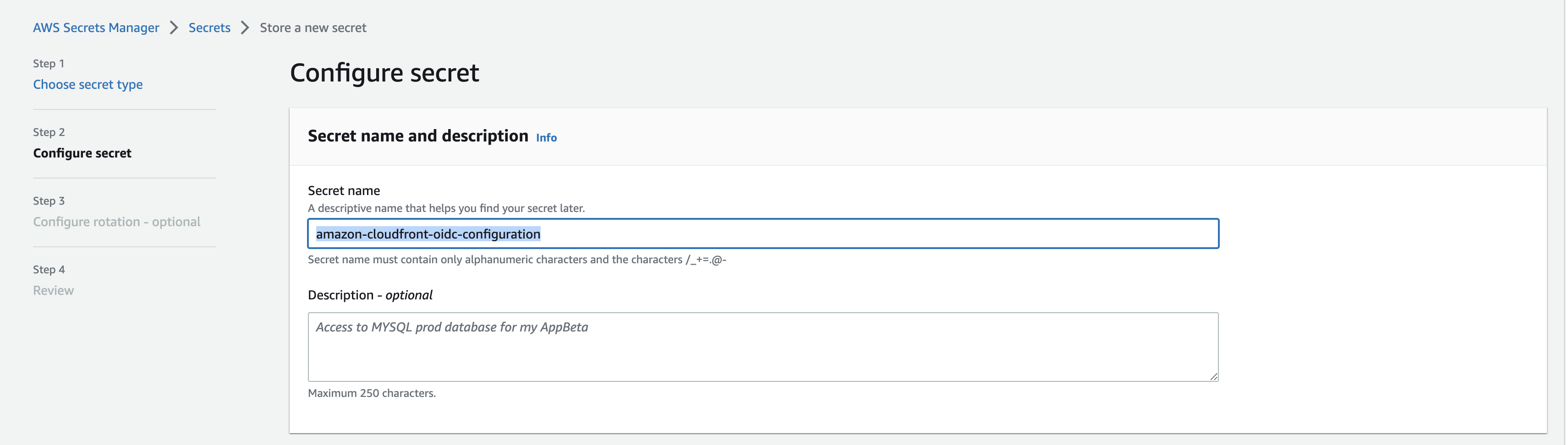Grab the description textarea resize handle

[1213, 376]
